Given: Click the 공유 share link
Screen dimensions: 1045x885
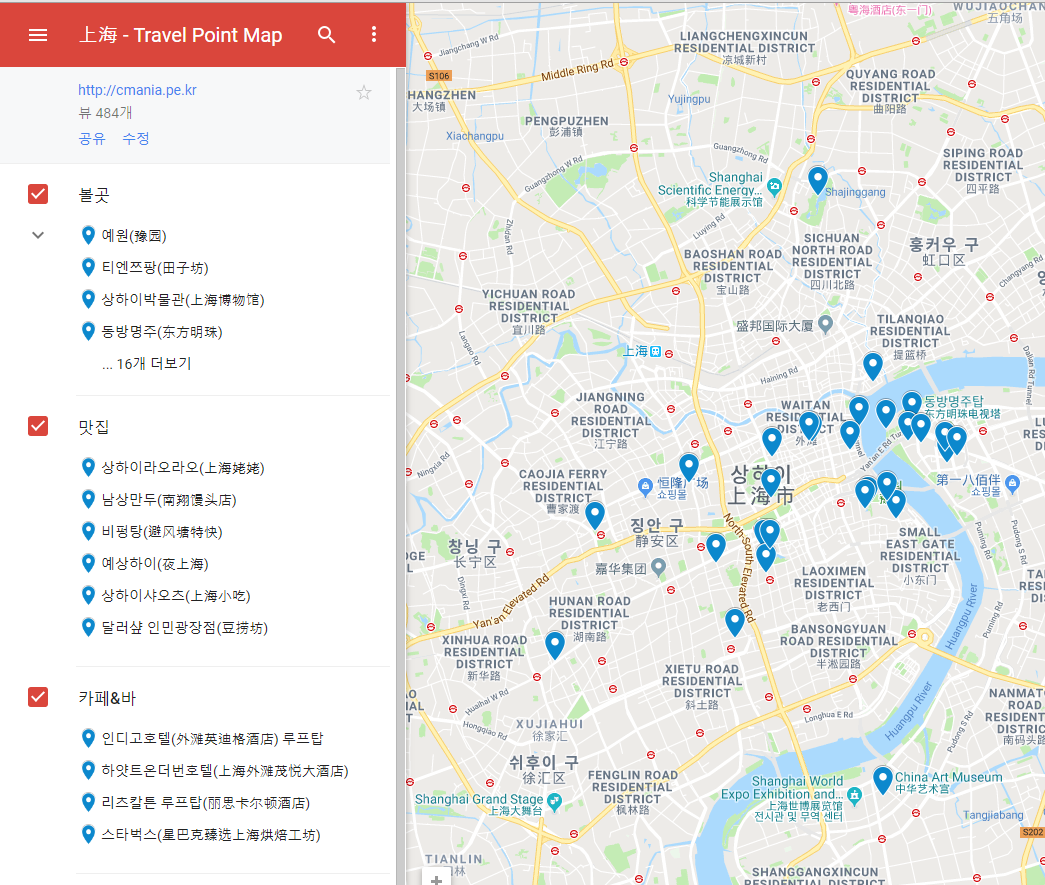Looking at the screenshot, I should (92, 139).
